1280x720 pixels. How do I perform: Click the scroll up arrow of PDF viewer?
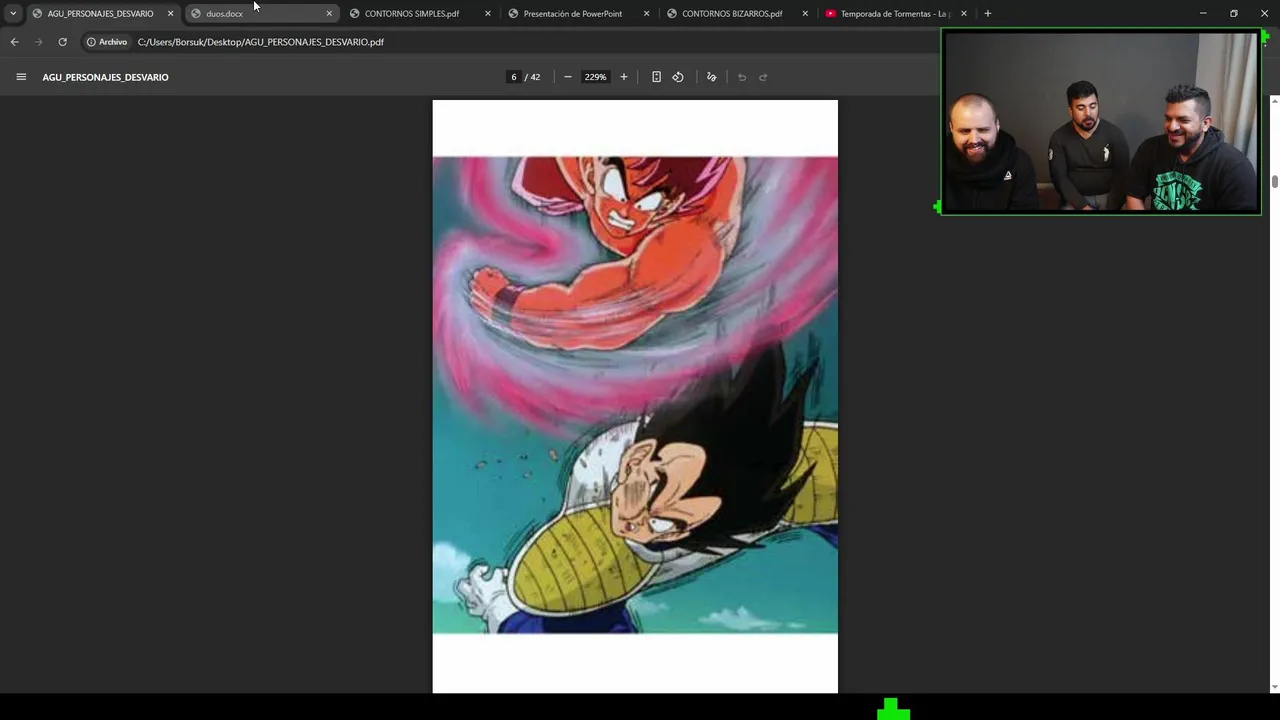pyautogui.click(x=1274, y=101)
